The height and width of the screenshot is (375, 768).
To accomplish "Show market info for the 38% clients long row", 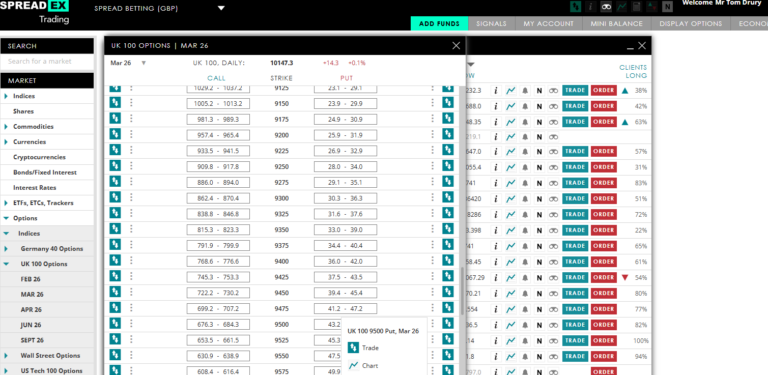I will pos(496,91).
